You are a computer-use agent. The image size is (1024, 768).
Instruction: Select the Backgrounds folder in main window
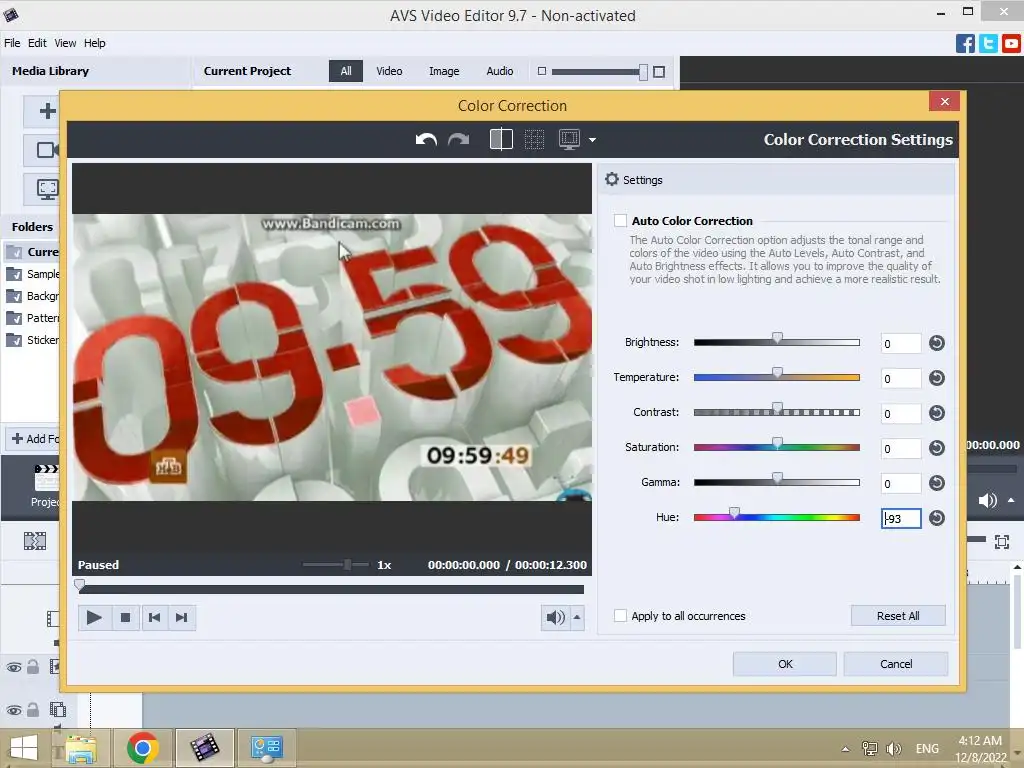[33, 296]
